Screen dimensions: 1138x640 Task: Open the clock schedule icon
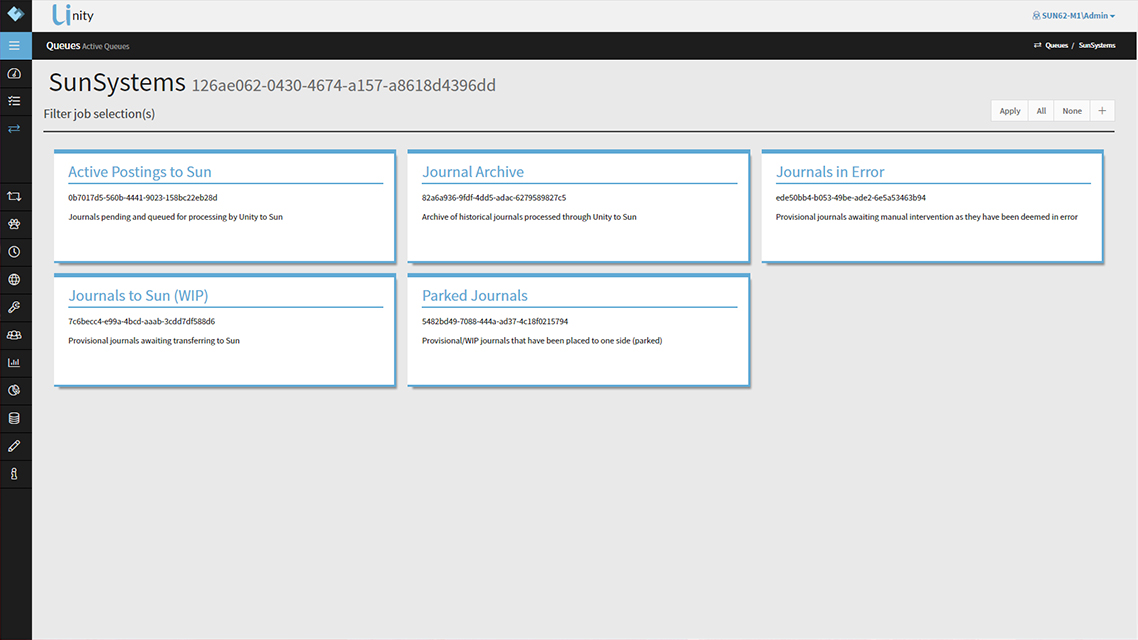coord(15,252)
